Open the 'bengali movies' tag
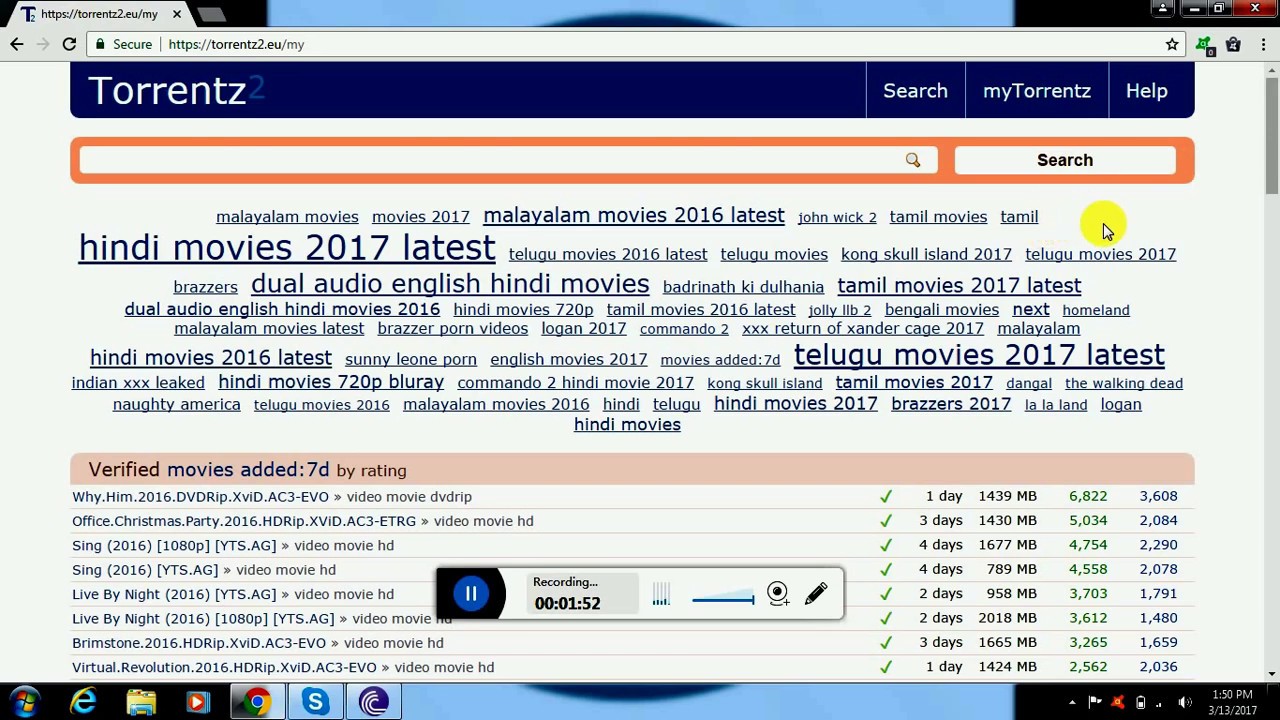The height and width of the screenshot is (720, 1280). point(942,310)
